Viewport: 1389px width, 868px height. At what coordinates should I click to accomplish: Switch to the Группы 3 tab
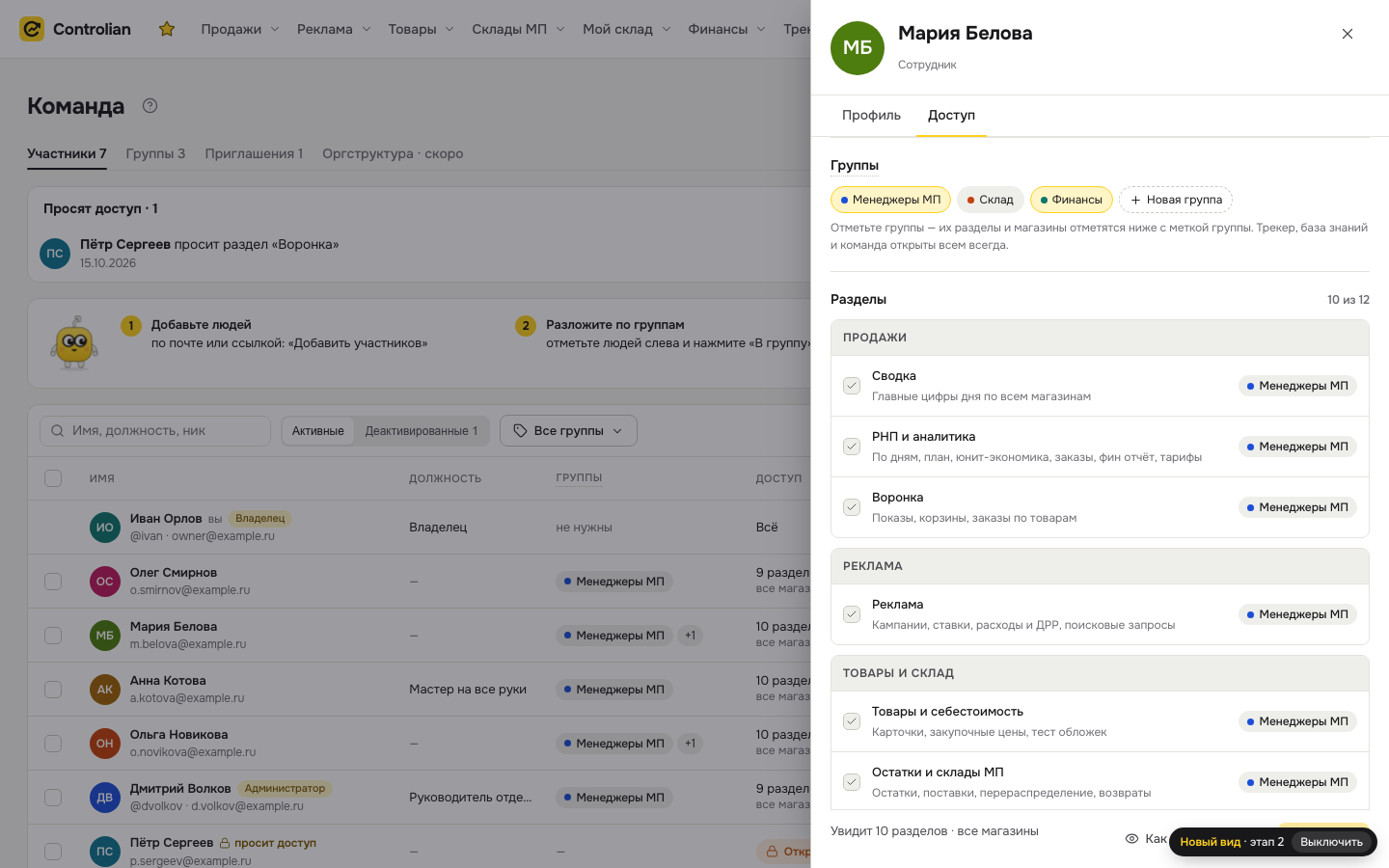point(155,154)
